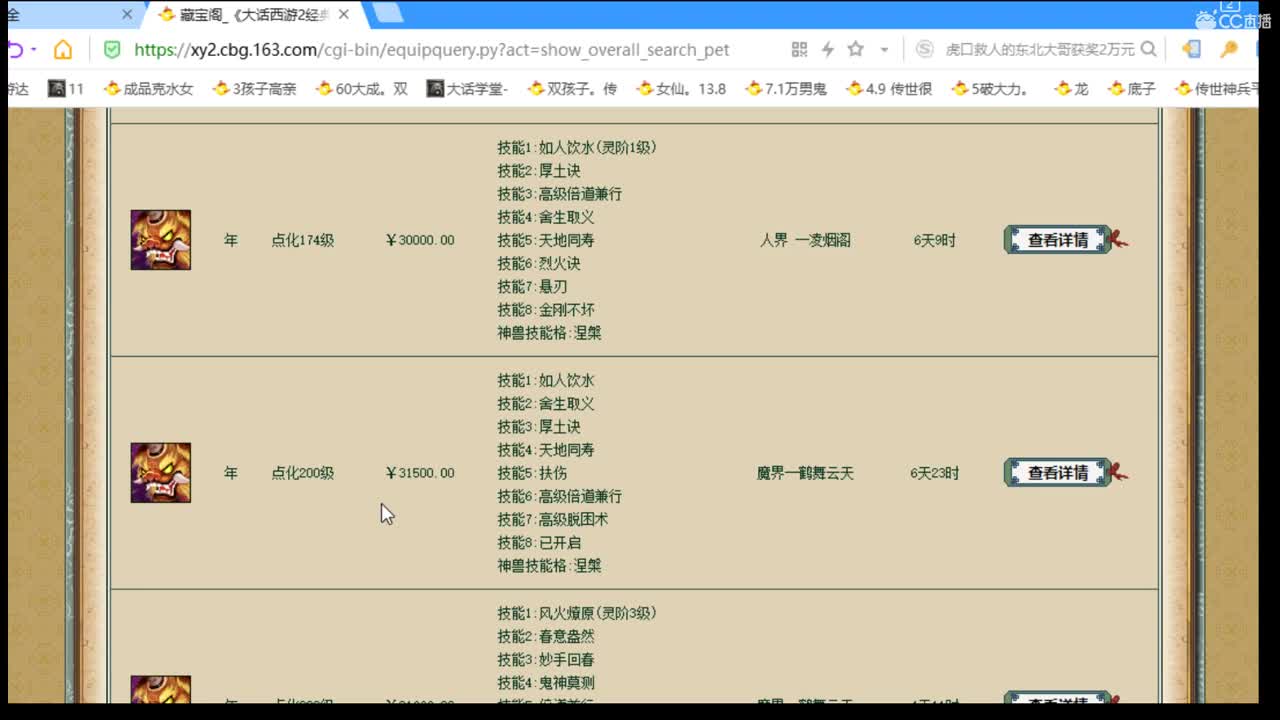Open bookmark 女仙。13.8
The width and height of the screenshot is (1280, 720).
pos(682,89)
